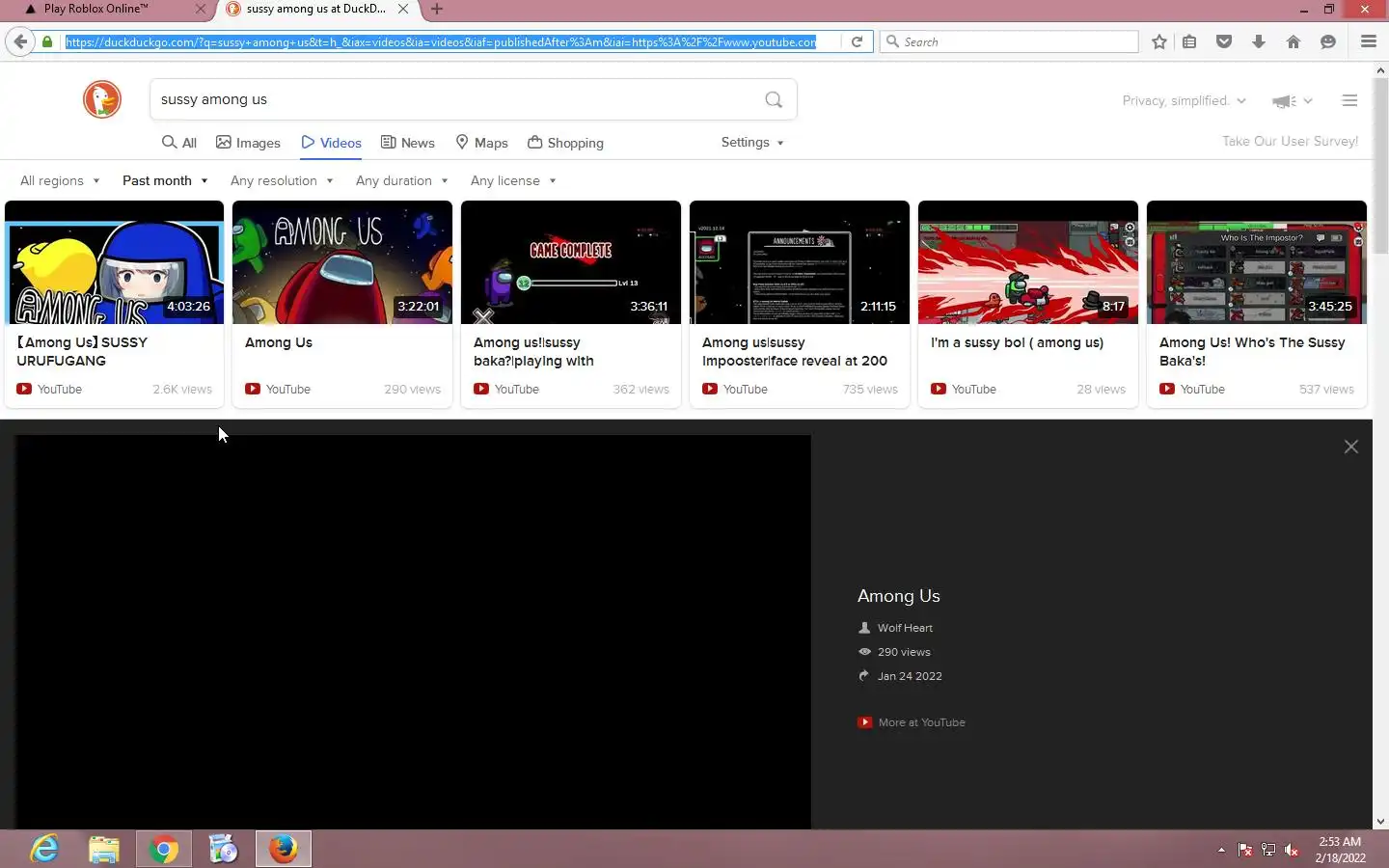The height and width of the screenshot is (868, 1389).
Task: Show hidden system tray icons
Action: (x=1221, y=850)
